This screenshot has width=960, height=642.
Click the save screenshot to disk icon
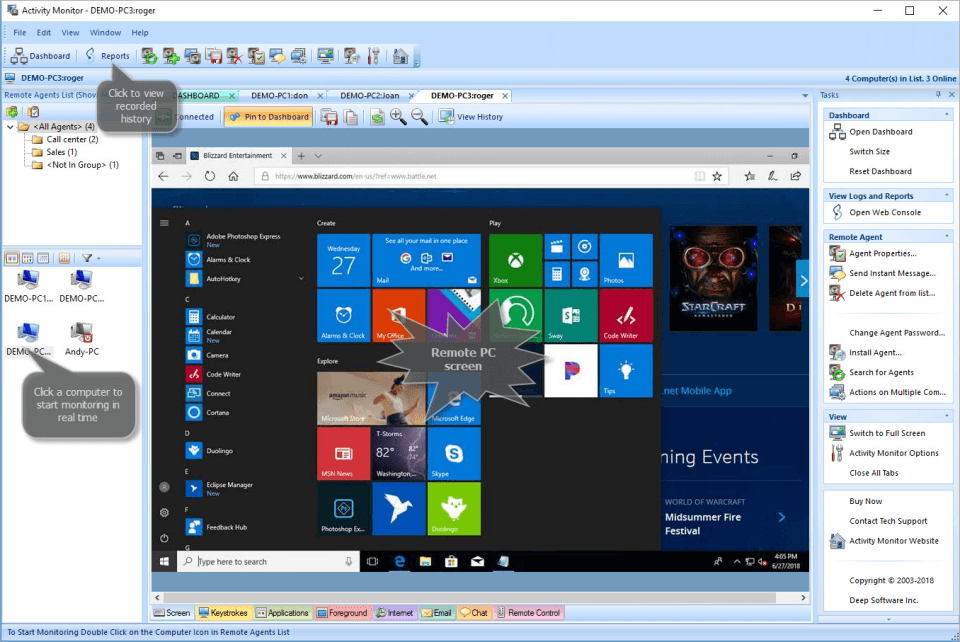[x=329, y=116]
